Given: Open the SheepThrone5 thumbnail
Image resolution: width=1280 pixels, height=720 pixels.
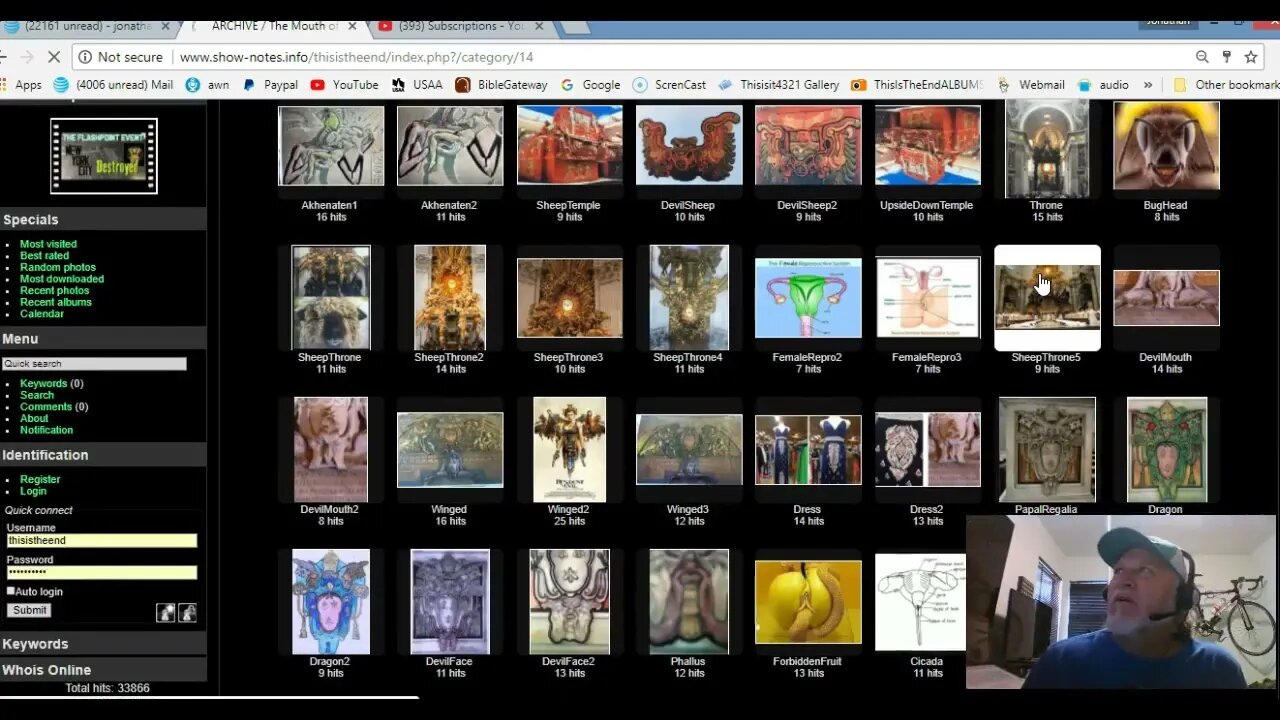Looking at the screenshot, I should click(1047, 298).
